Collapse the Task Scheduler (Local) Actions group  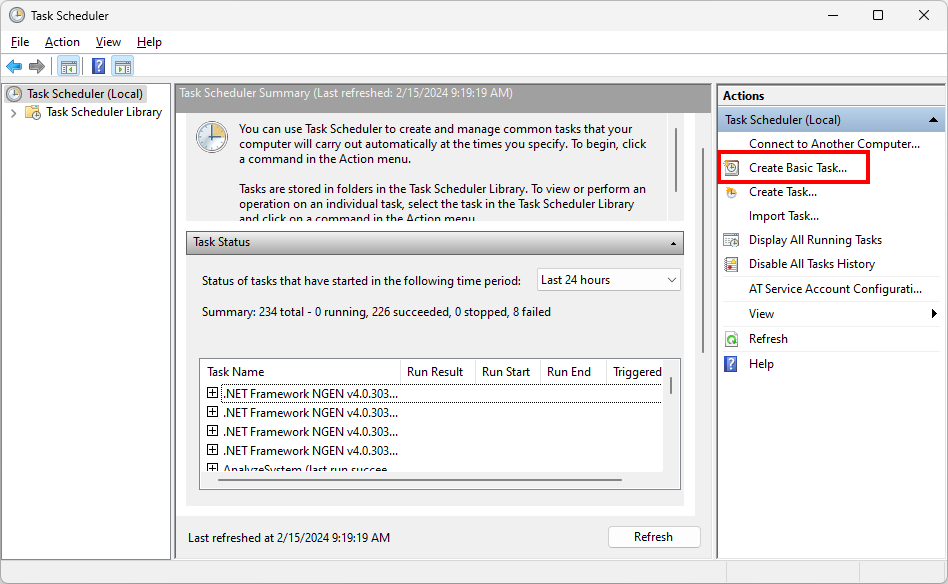[933, 120]
